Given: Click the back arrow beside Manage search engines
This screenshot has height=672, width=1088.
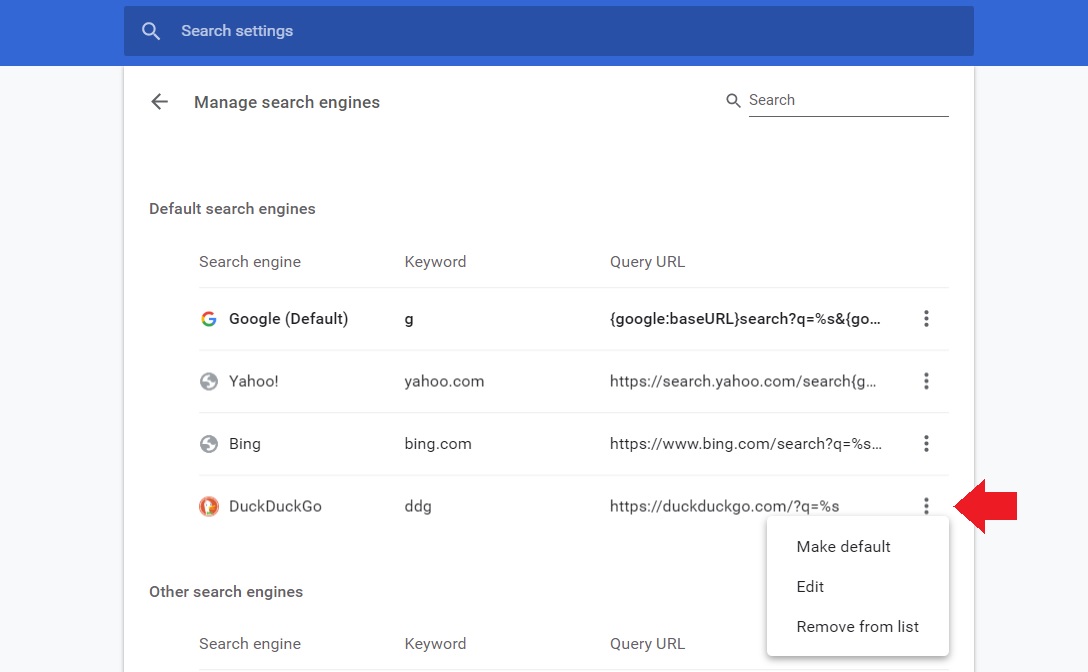Looking at the screenshot, I should (159, 102).
